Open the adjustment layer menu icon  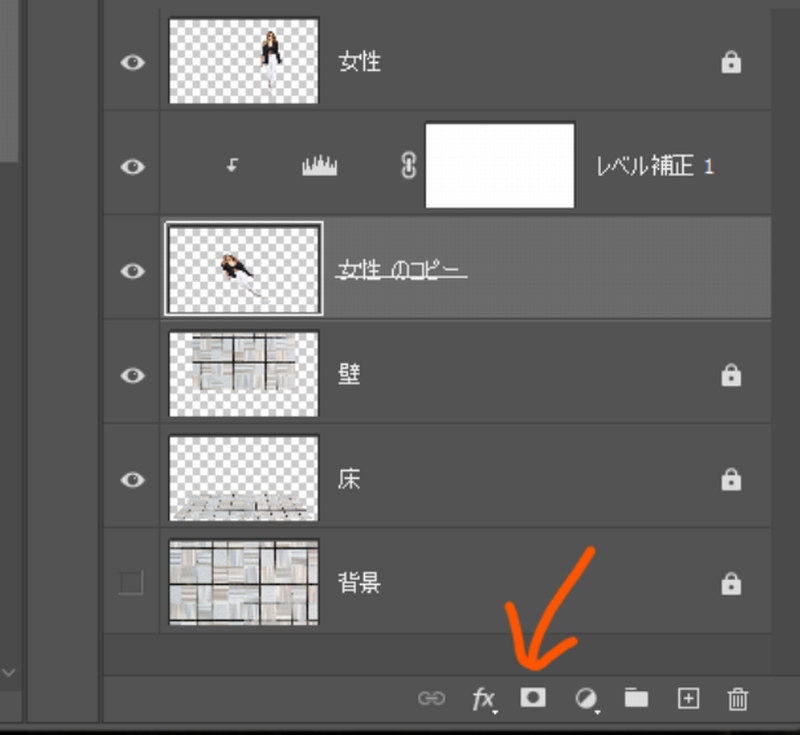tap(585, 699)
